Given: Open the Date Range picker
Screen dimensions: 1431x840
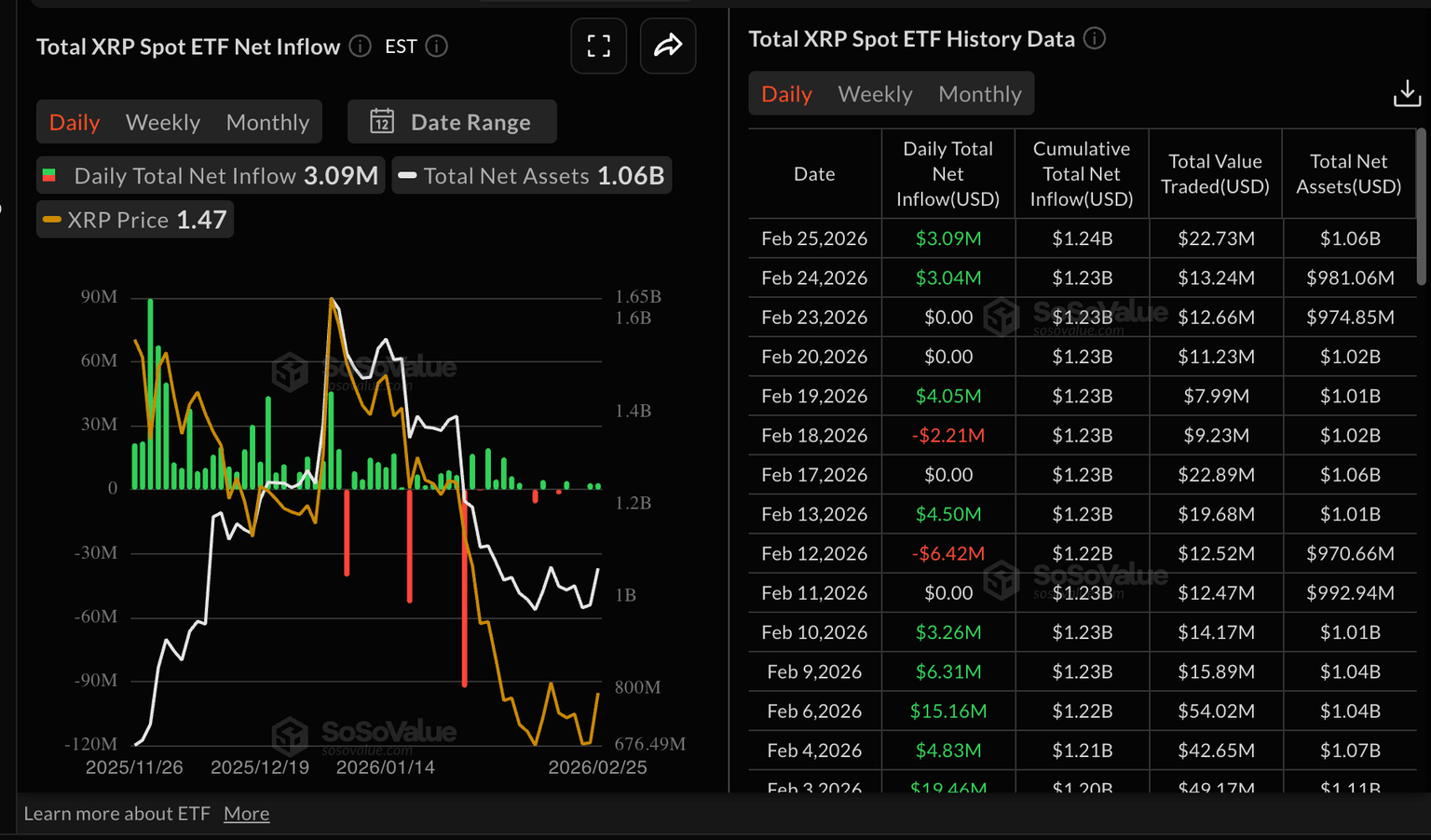Looking at the screenshot, I should [x=453, y=122].
